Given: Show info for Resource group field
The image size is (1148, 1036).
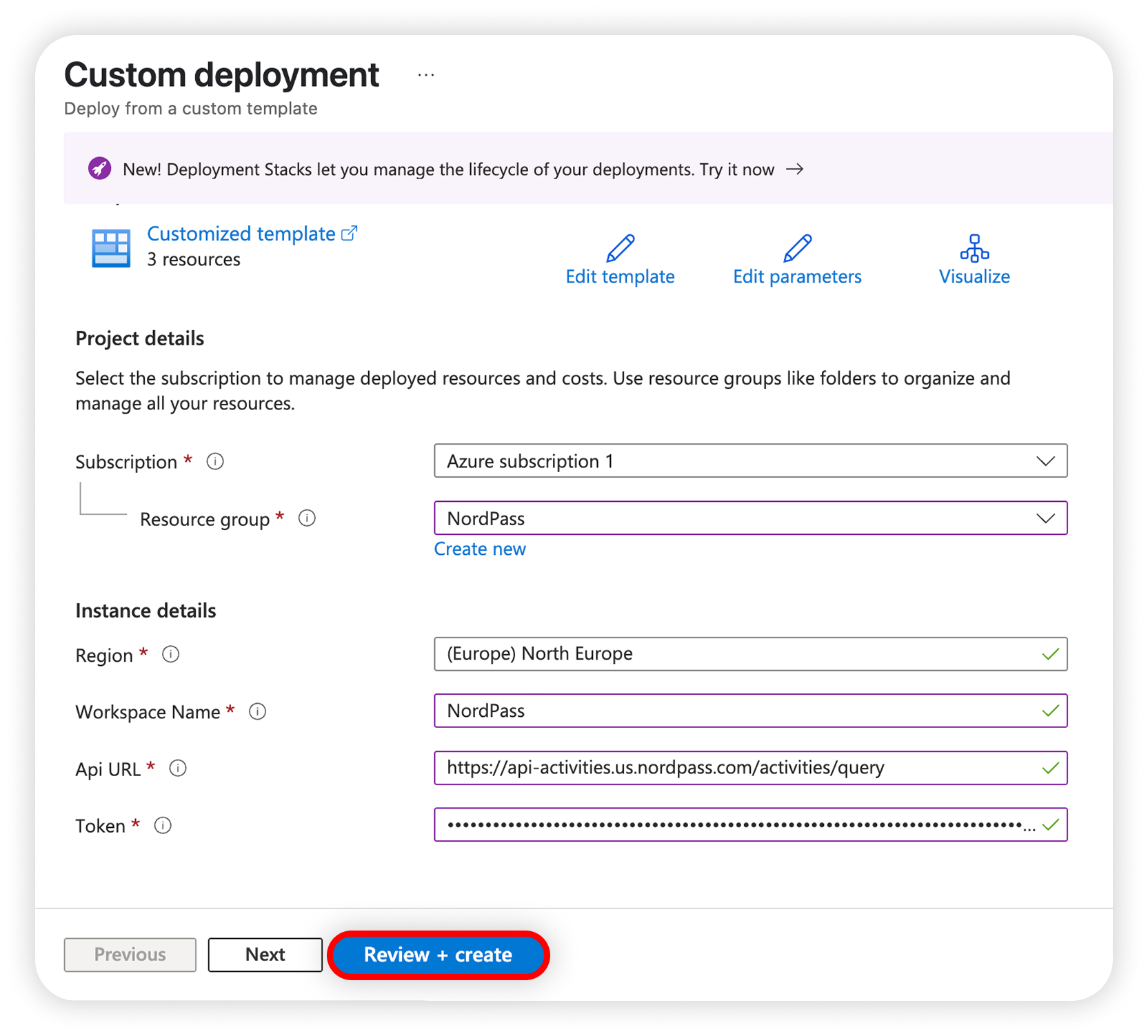Looking at the screenshot, I should click(307, 518).
